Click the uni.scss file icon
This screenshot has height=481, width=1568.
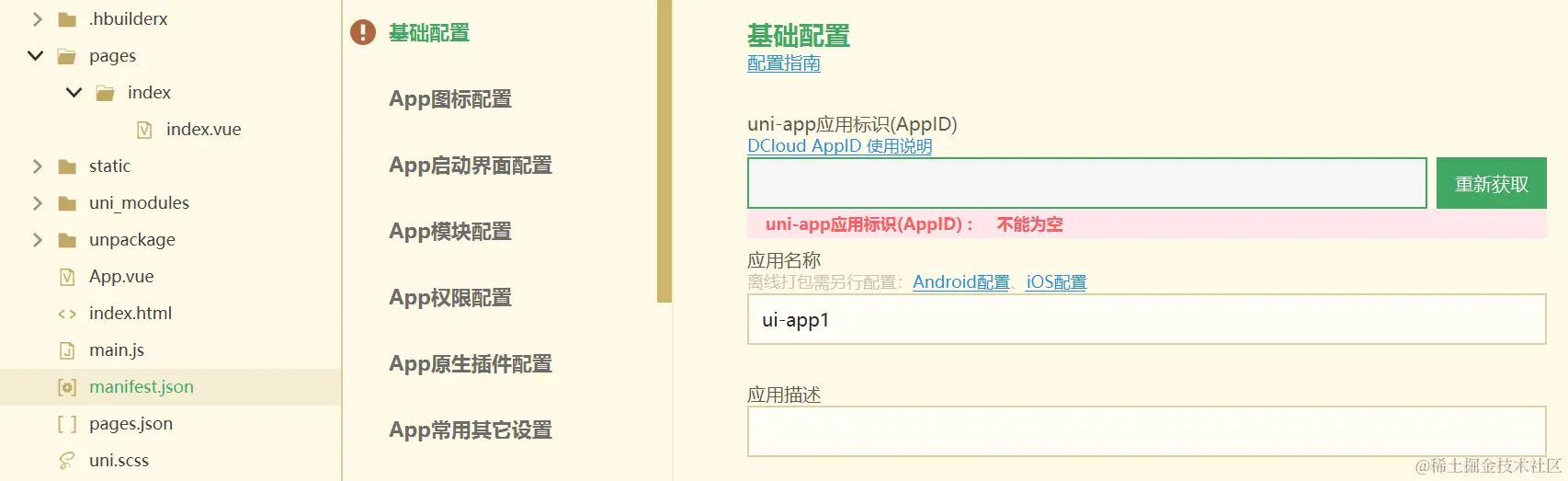click(x=67, y=461)
